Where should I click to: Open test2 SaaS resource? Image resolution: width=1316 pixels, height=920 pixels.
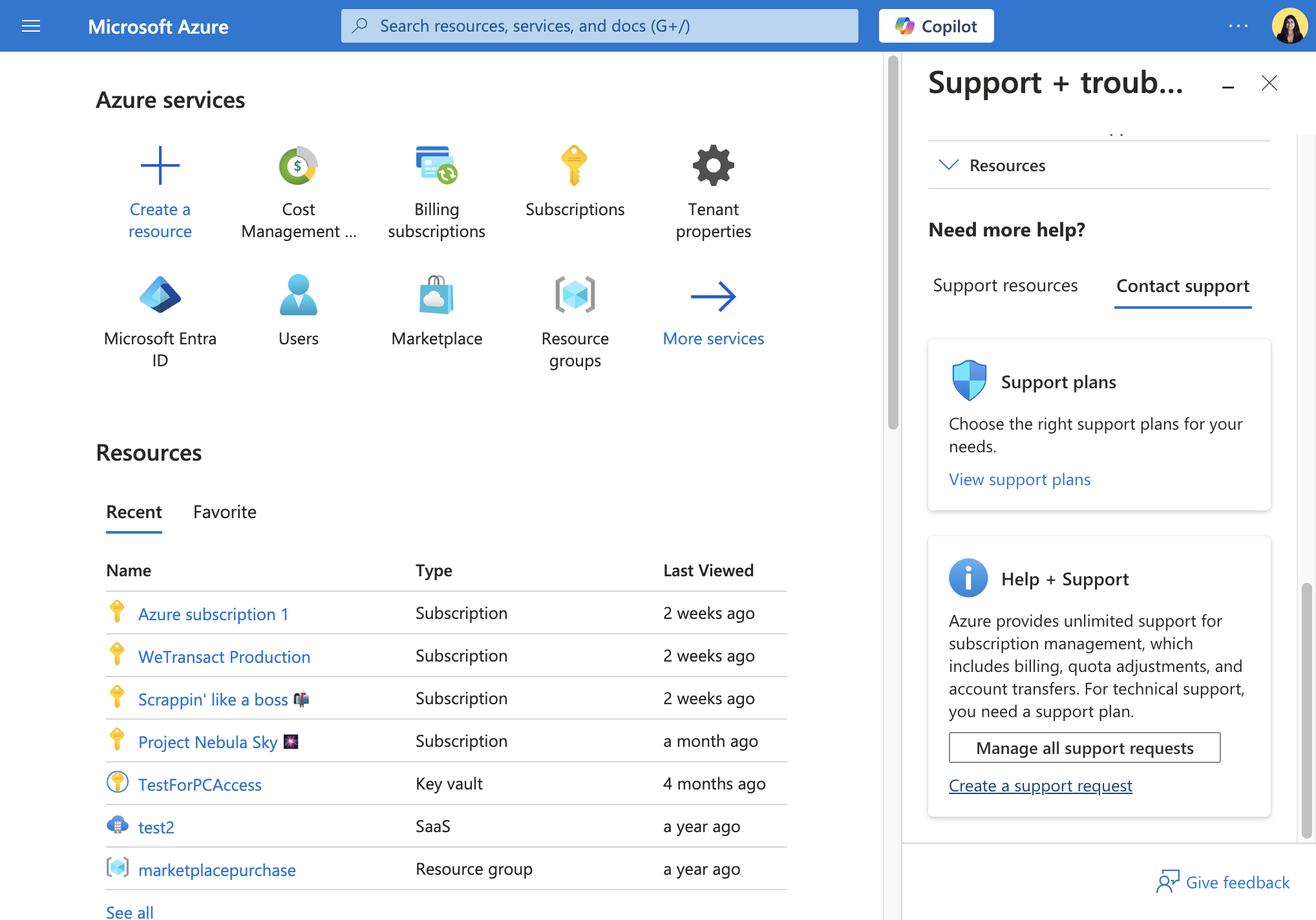coord(156,827)
